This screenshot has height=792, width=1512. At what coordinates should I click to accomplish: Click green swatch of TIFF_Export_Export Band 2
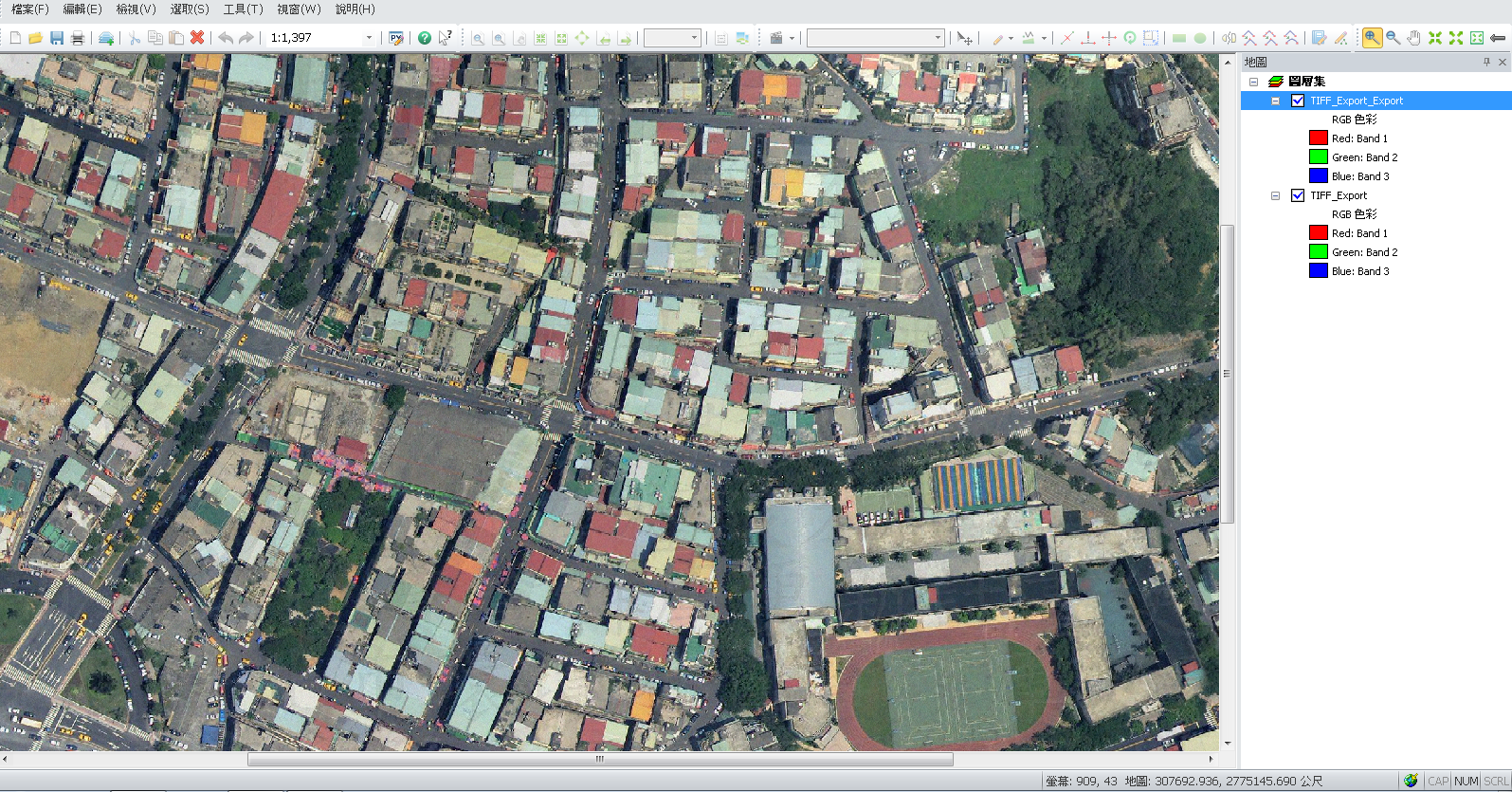[1318, 157]
